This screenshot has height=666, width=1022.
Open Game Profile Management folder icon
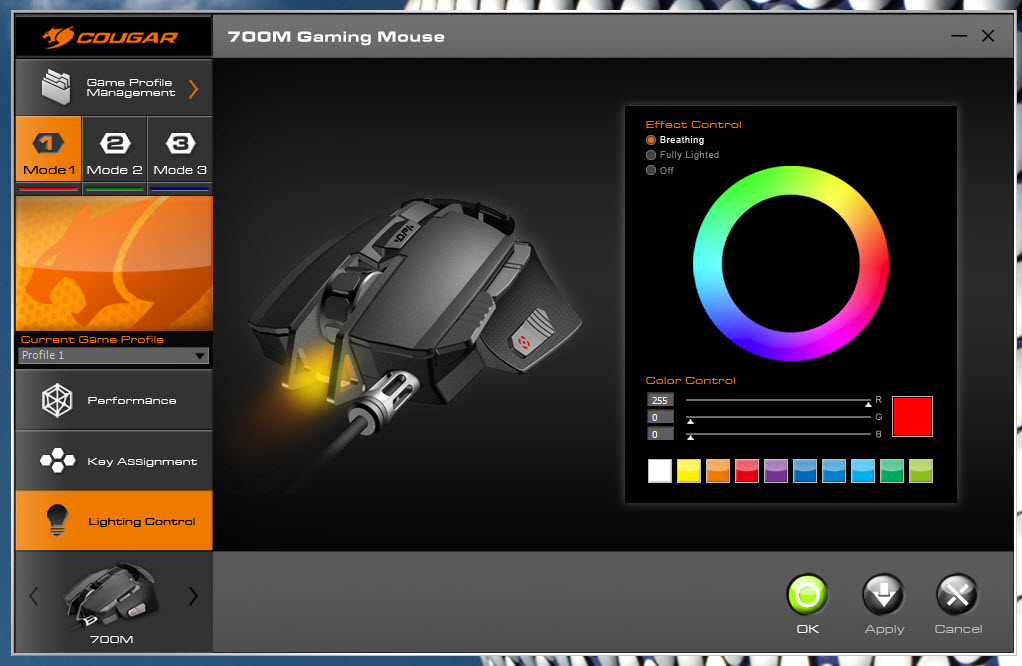(x=56, y=87)
